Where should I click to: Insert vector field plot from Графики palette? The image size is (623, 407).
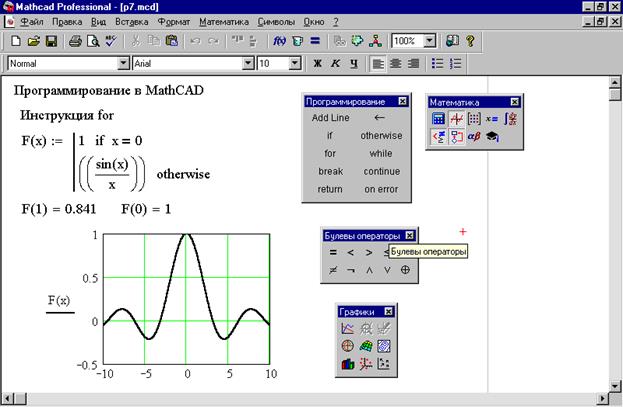tap(384, 364)
